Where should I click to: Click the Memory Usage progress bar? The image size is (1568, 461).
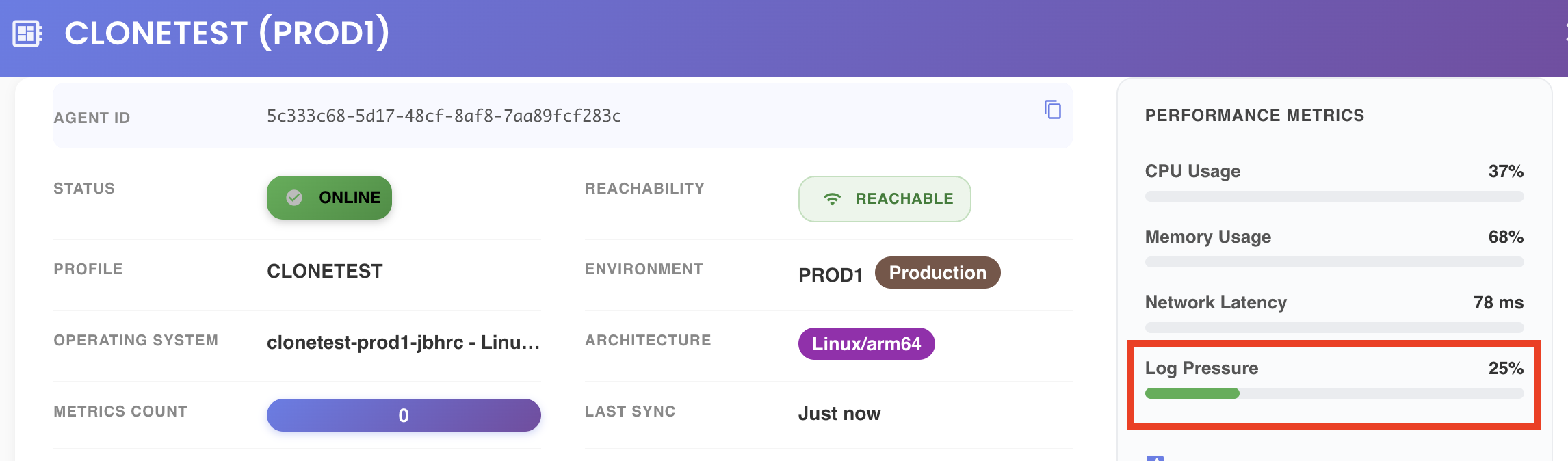coord(1334,262)
